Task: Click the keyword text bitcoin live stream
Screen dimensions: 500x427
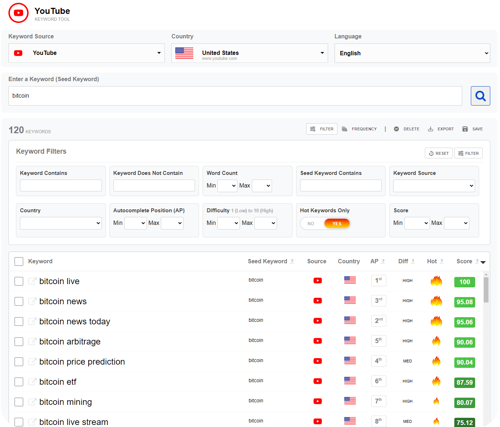Action: pyautogui.click(x=74, y=422)
